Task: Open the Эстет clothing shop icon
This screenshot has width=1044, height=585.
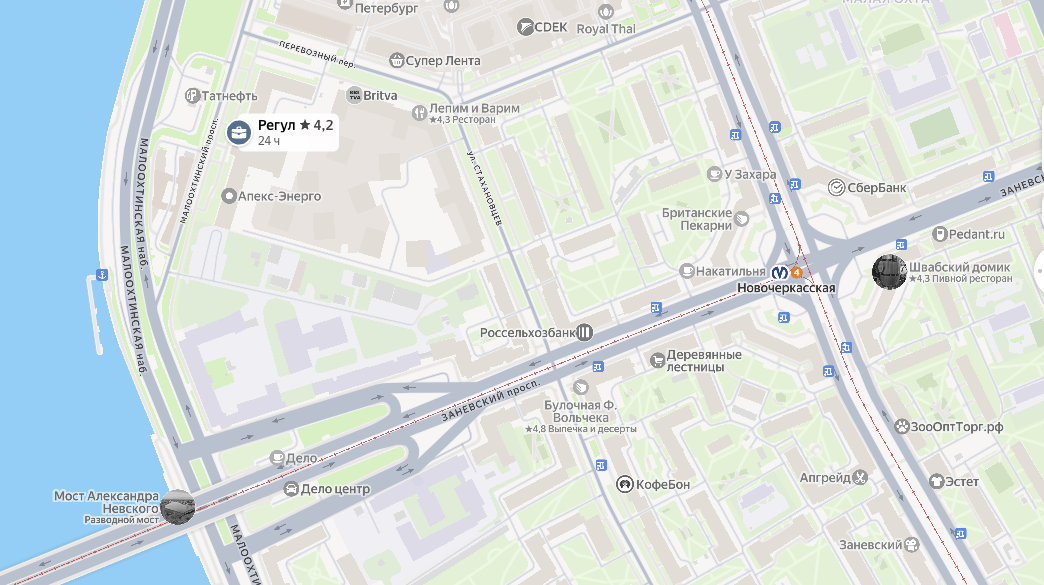Action: [937, 481]
